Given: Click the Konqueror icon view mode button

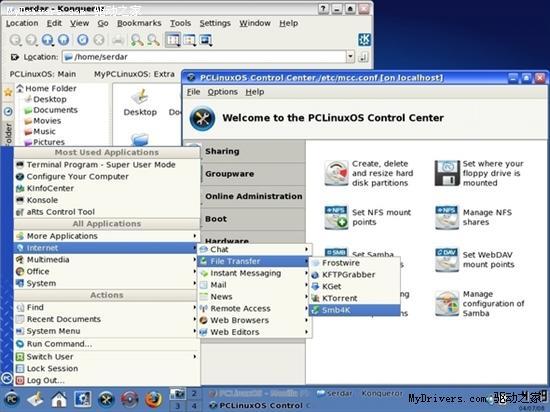Looking at the screenshot, I should [173, 40].
